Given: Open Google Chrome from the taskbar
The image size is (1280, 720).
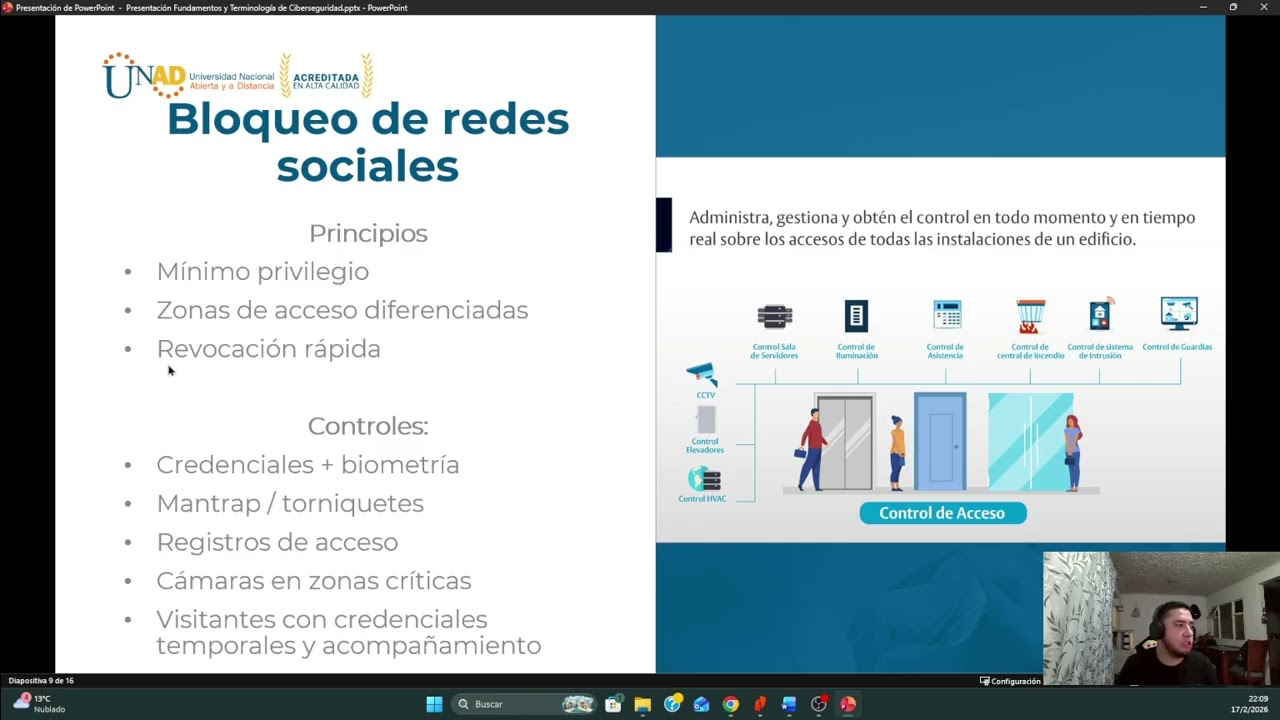Looking at the screenshot, I should pyautogui.click(x=731, y=704).
